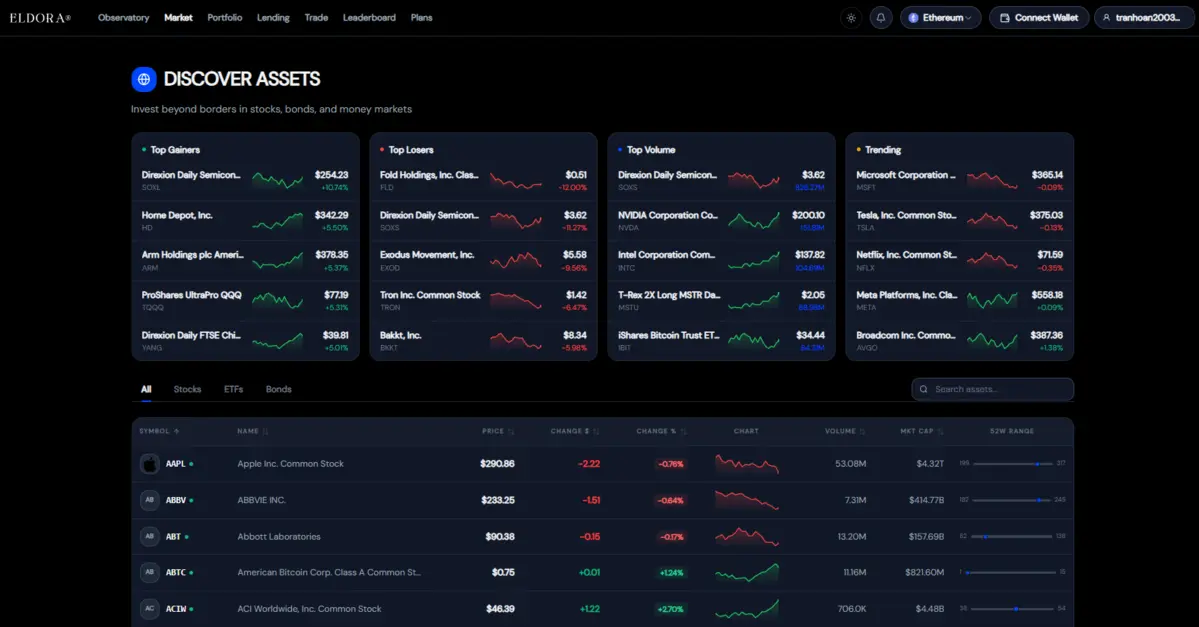Sort table by Volume column

(x=845, y=431)
